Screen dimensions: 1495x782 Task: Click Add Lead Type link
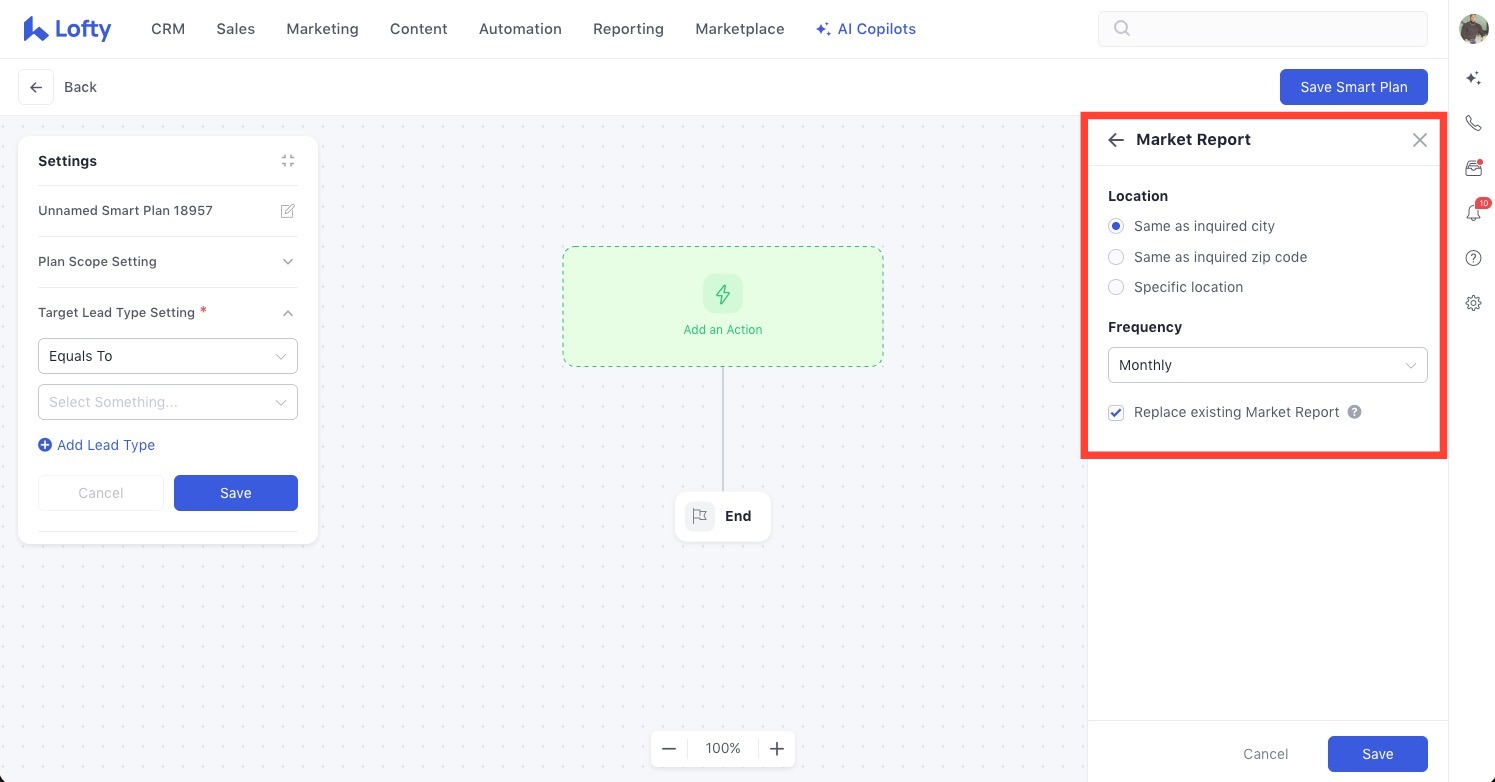(x=96, y=445)
